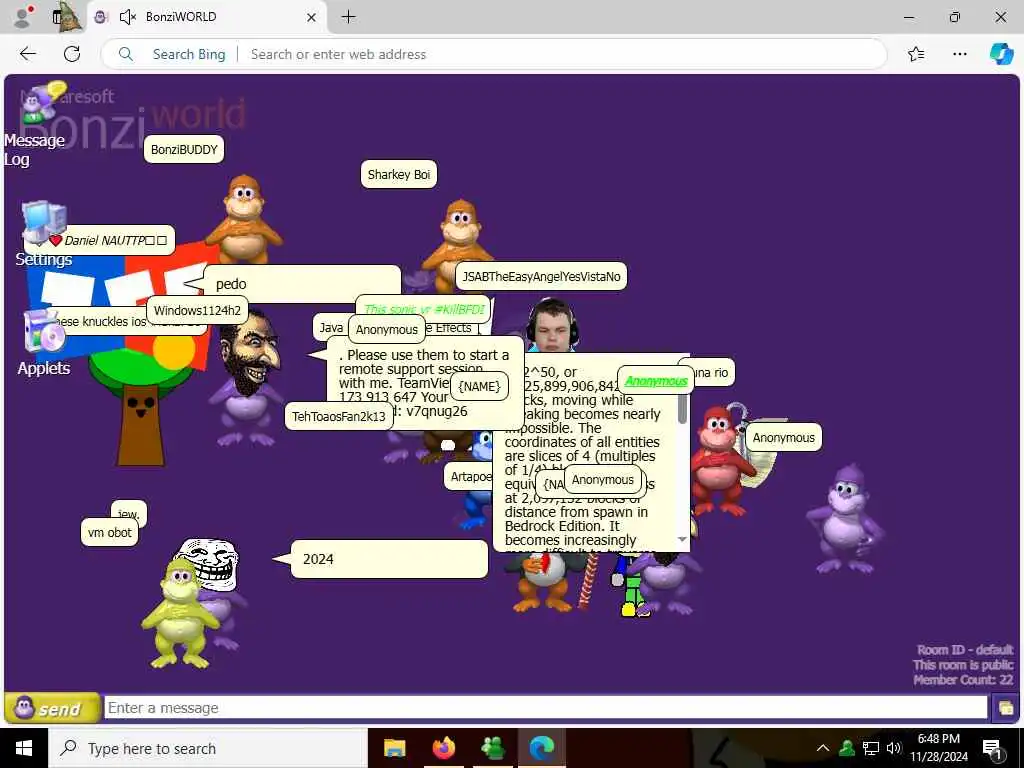
Task: Open the tab actions menu icon
Action: tap(67, 17)
